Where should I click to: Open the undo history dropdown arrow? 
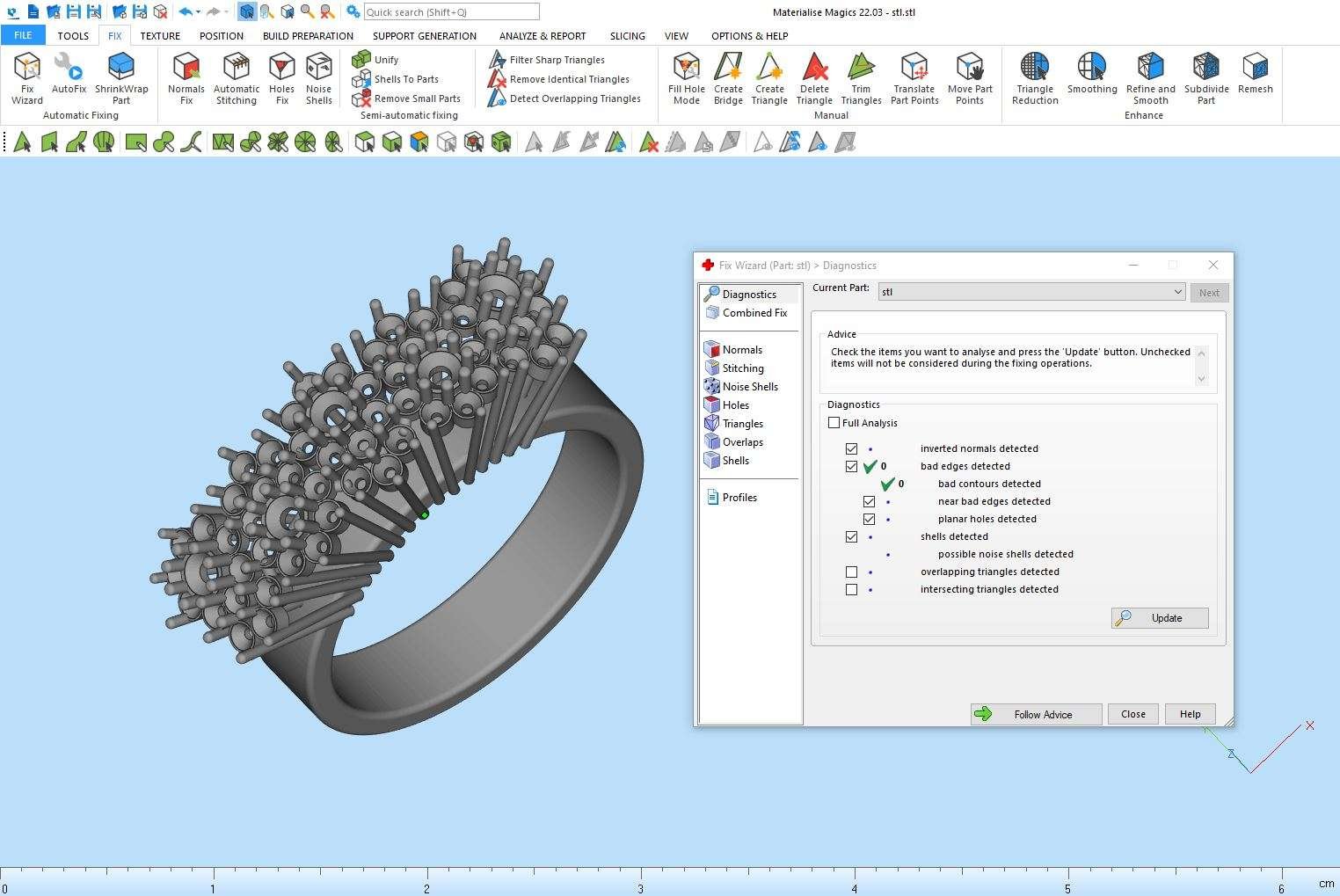point(199,12)
